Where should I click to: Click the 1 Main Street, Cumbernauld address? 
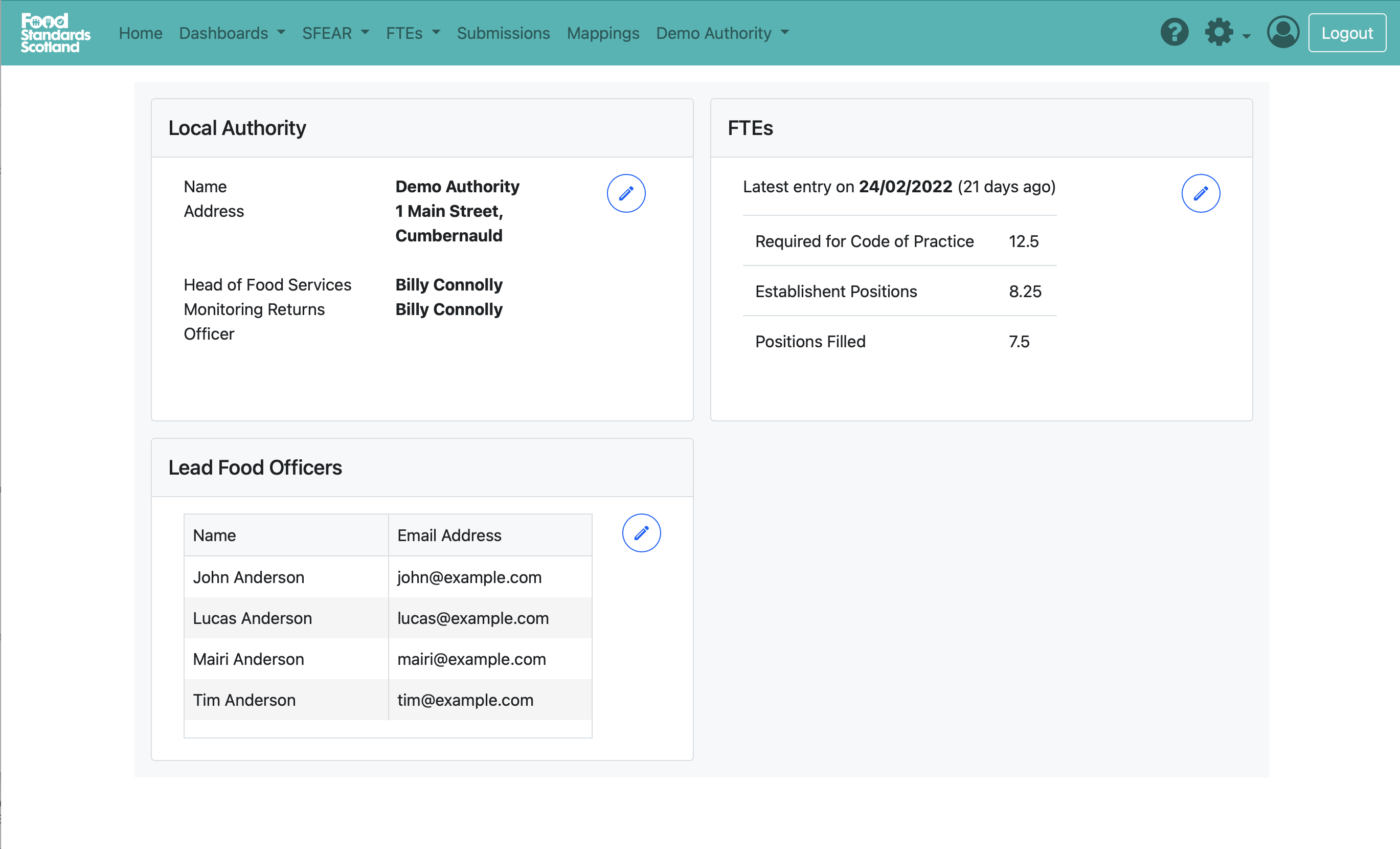(x=449, y=224)
